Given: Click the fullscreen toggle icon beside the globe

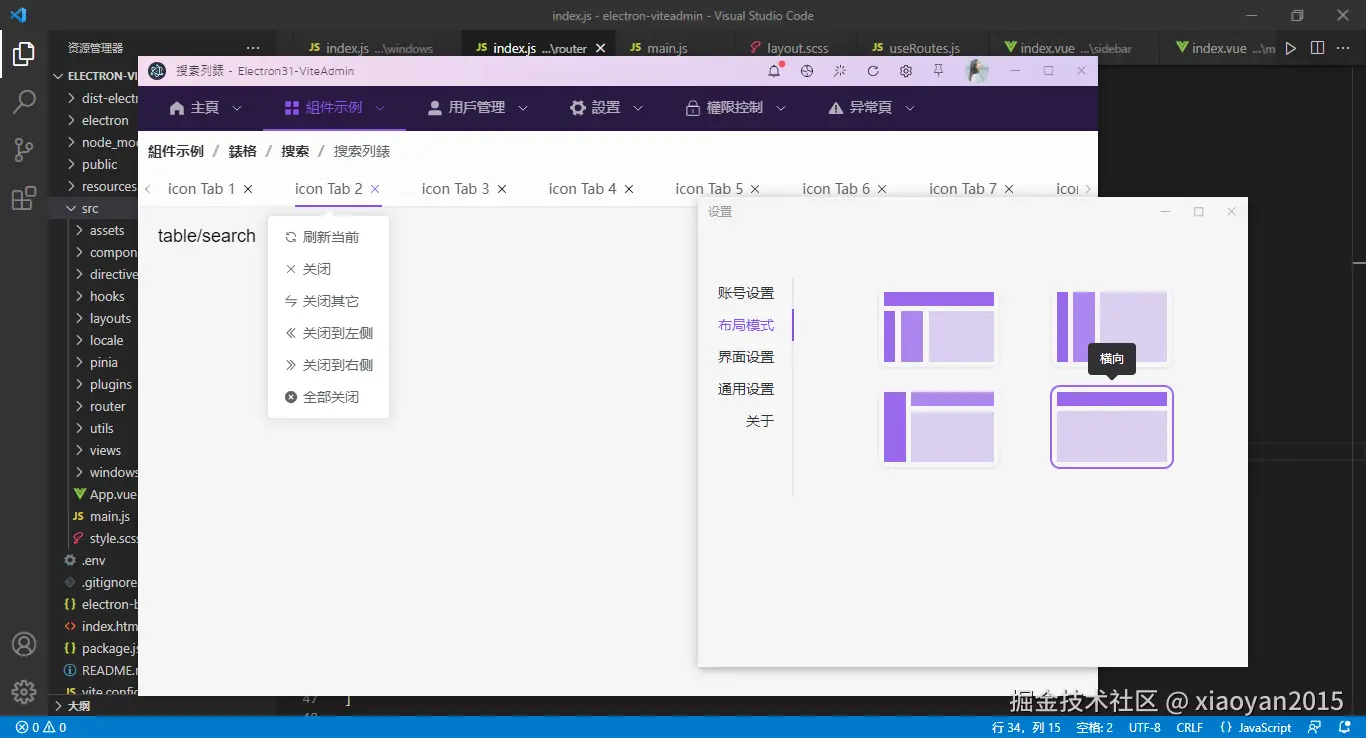Looking at the screenshot, I should point(839,71).
